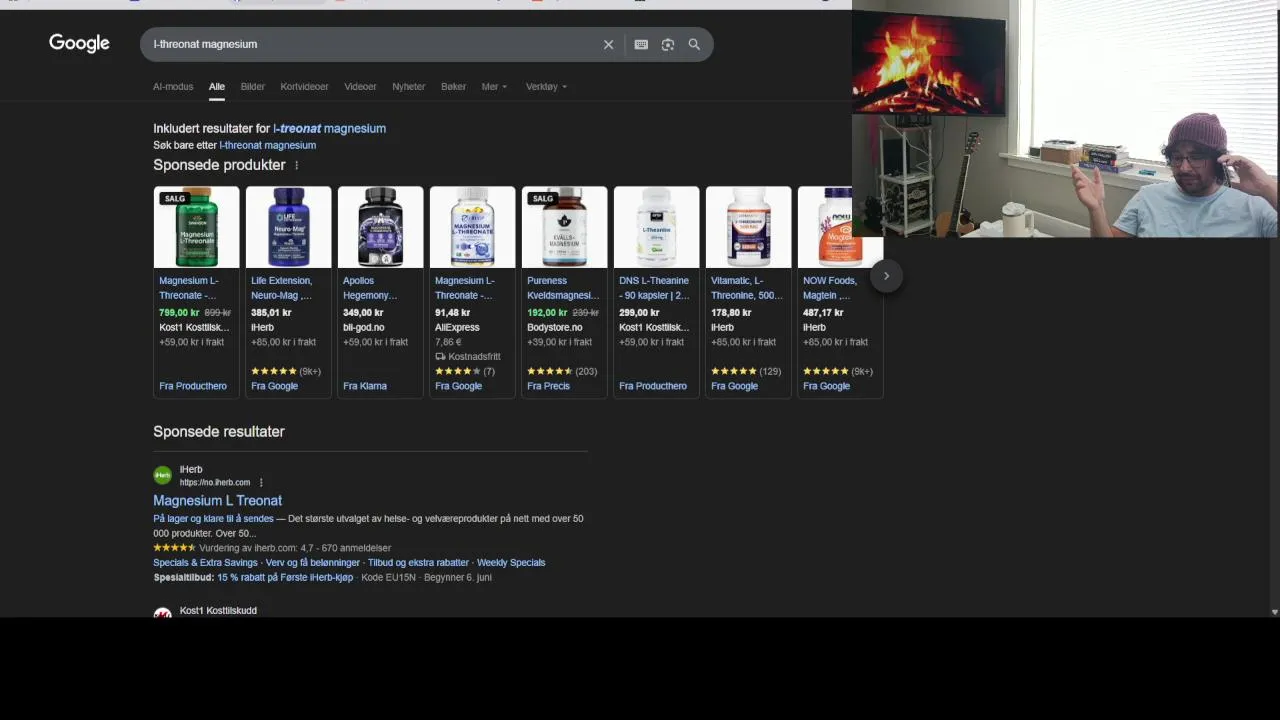The height and width of the screenshot is (720, 1280).
Task: Show next sponsored products with arrow
Action: [886, 276]
